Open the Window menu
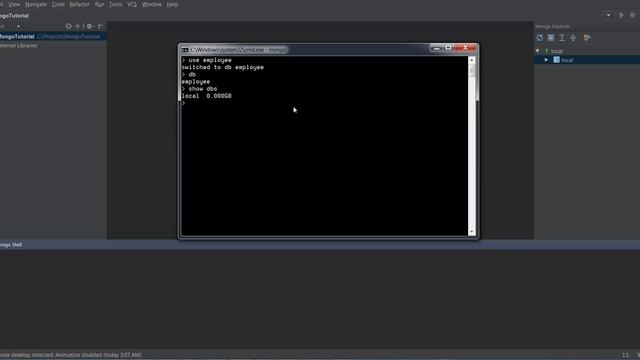This screenshot has width=640, height=360. [x=152, y=4]
